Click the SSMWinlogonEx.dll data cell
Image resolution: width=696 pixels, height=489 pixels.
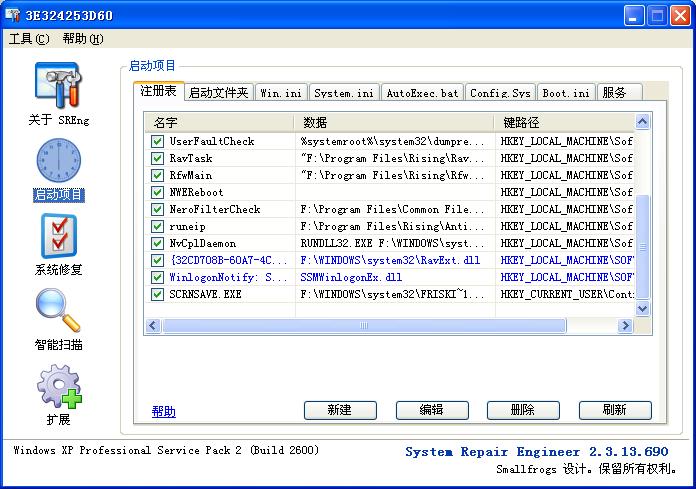click(351, 277)
